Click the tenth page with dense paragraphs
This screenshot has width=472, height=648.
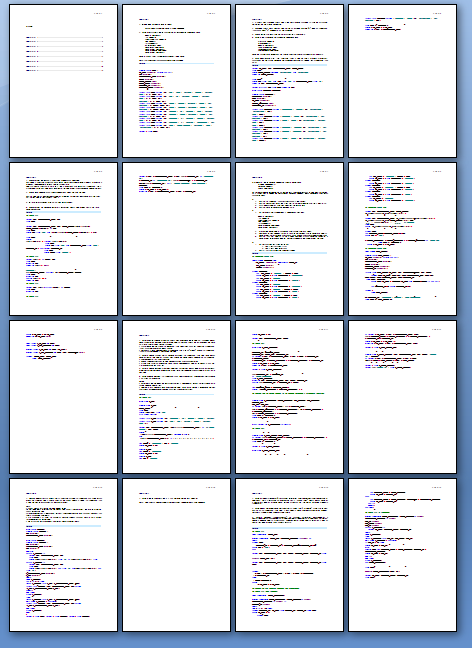pos(176,397)
